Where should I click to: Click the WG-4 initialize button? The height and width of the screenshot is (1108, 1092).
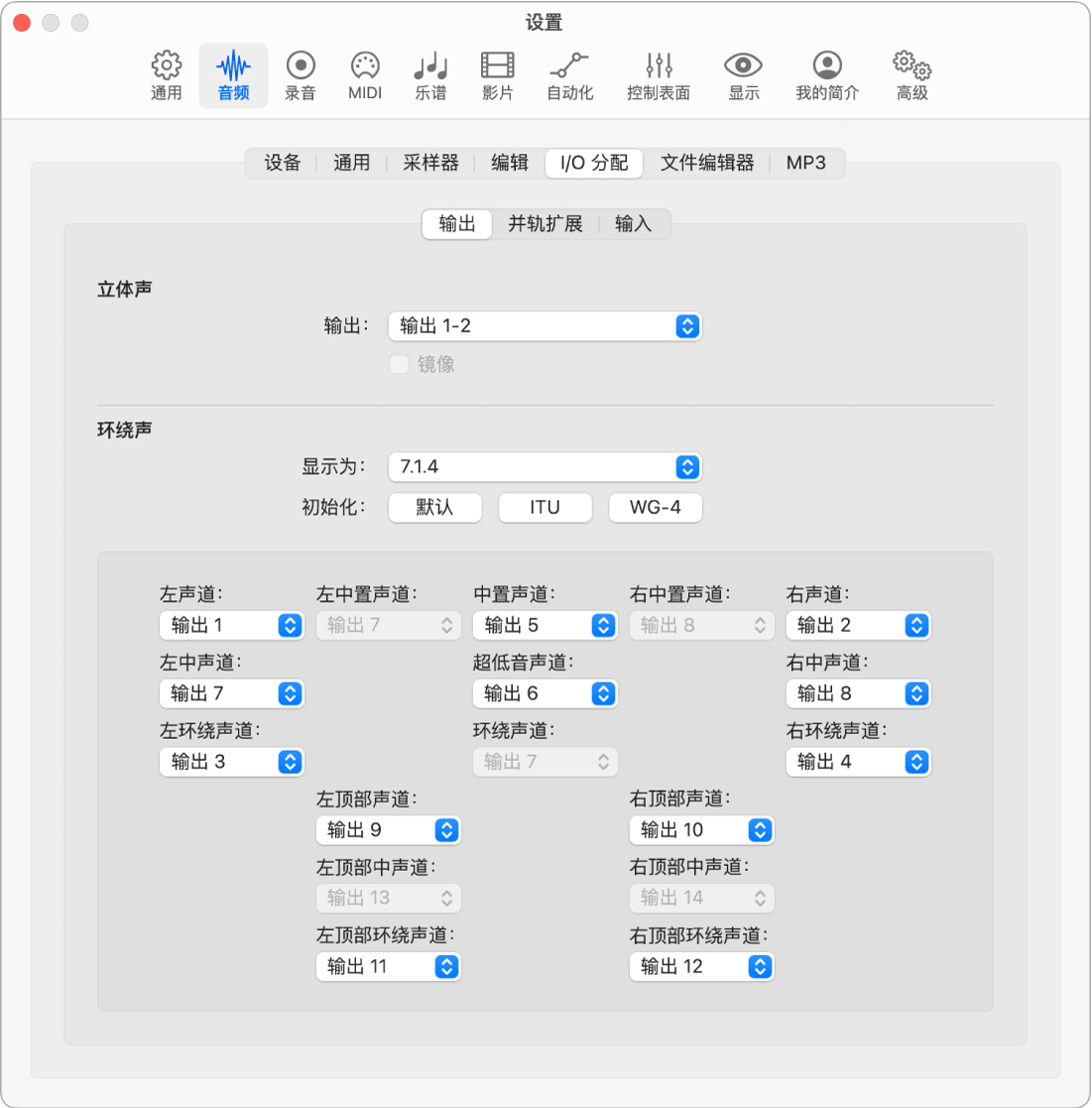tap(656, 507)
